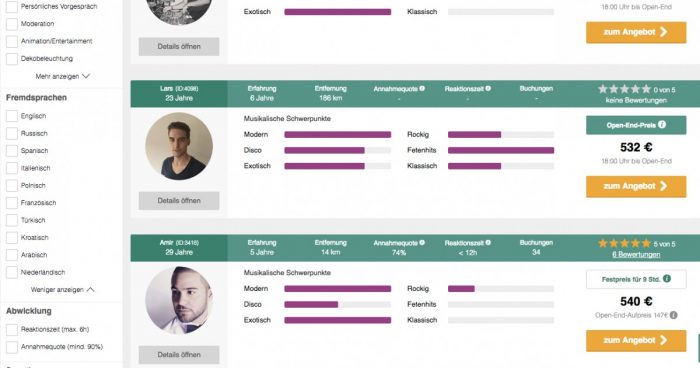Collapse languages with Weniger anzeigen
Screen dimensions: 700x368
62,290
